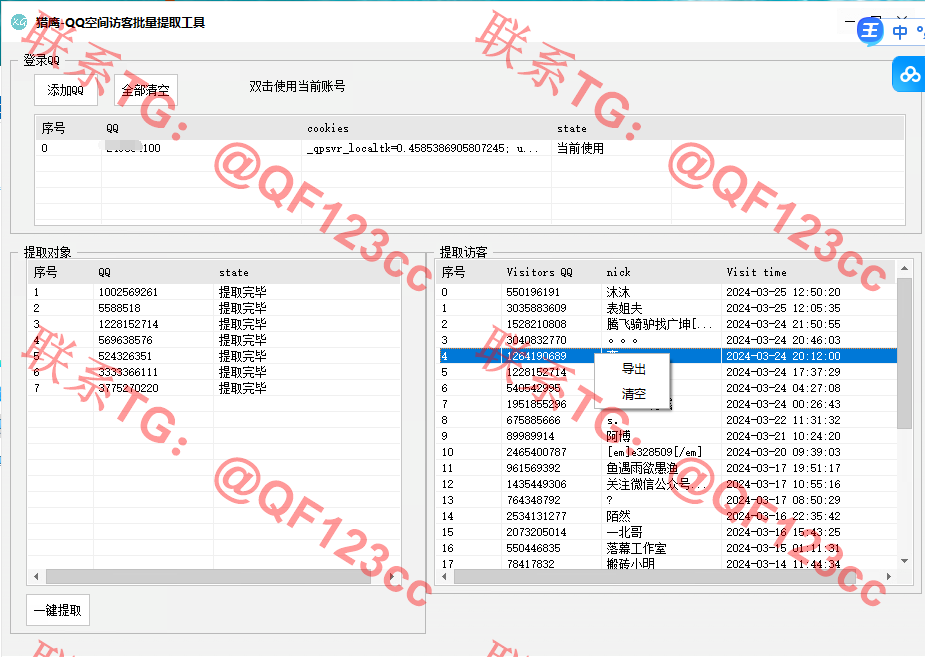The width and height of the screenshot is (925, 657).
Task: Click the left arrow of visitors horizontal scrollbar
Action: [444, 576]
